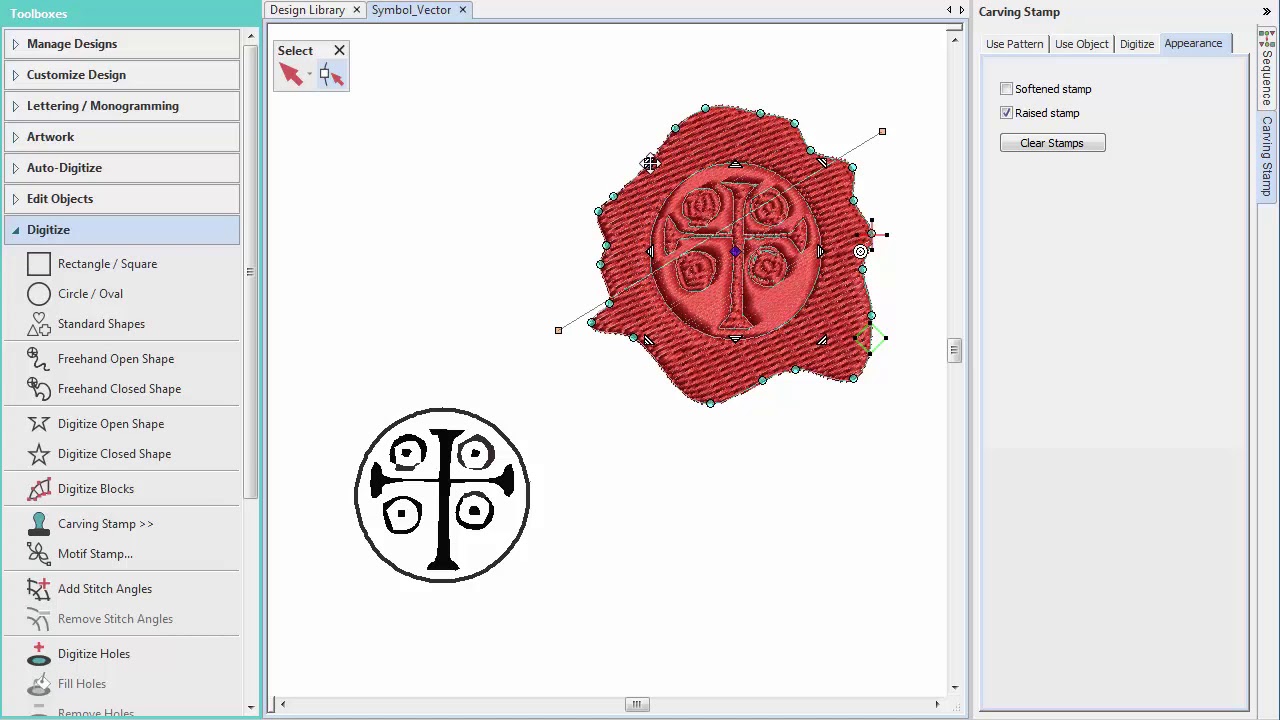The width and height of the screenshot is (1280, 720).
Task: Click the Remove Stitch Angles icon
Action: point(39,619)
